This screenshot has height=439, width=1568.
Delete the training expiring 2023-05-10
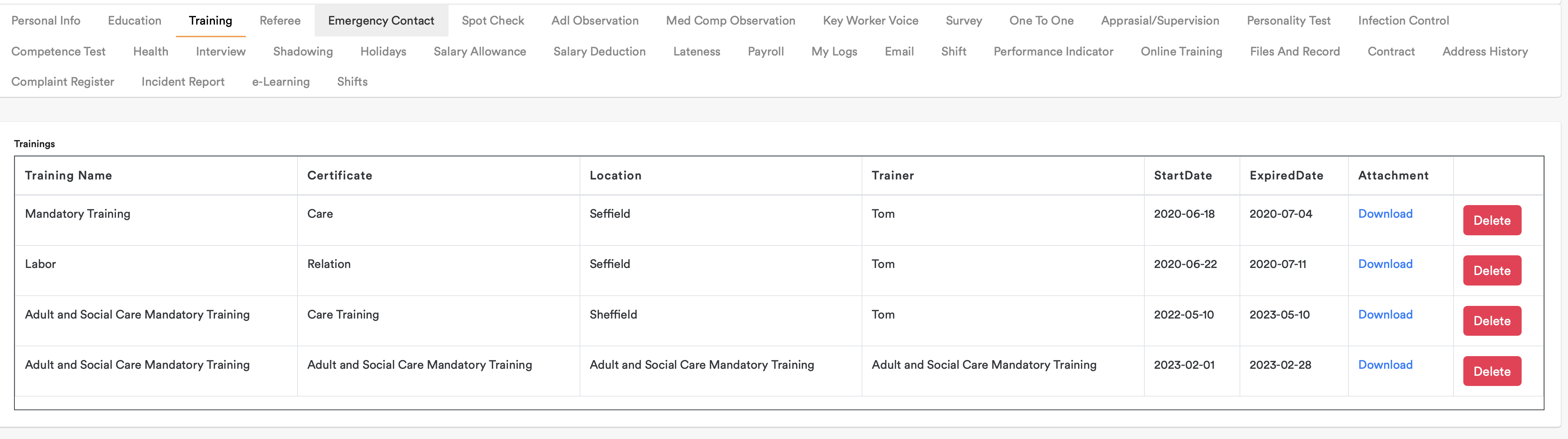(1491, 321)
